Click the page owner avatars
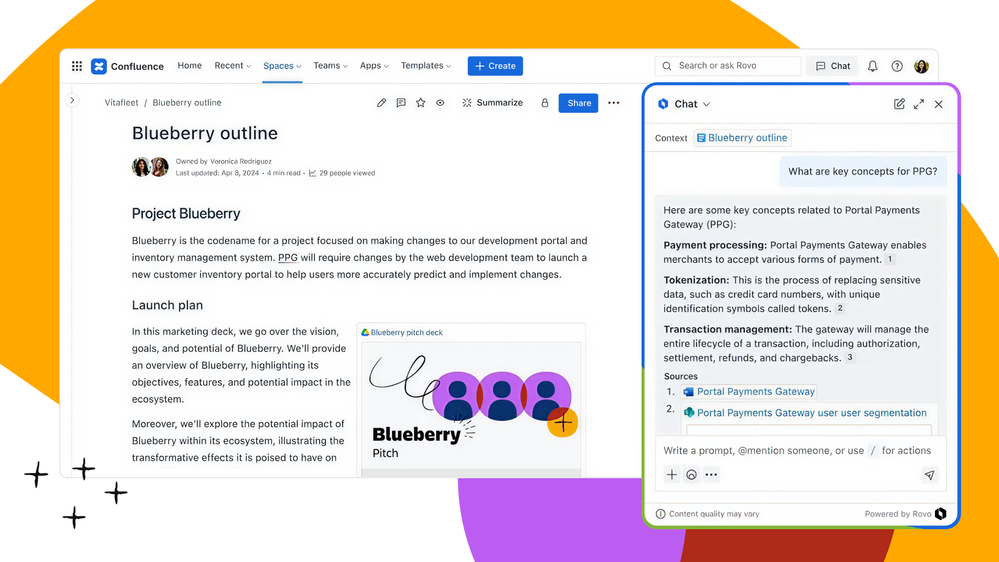 coord(150,167)
